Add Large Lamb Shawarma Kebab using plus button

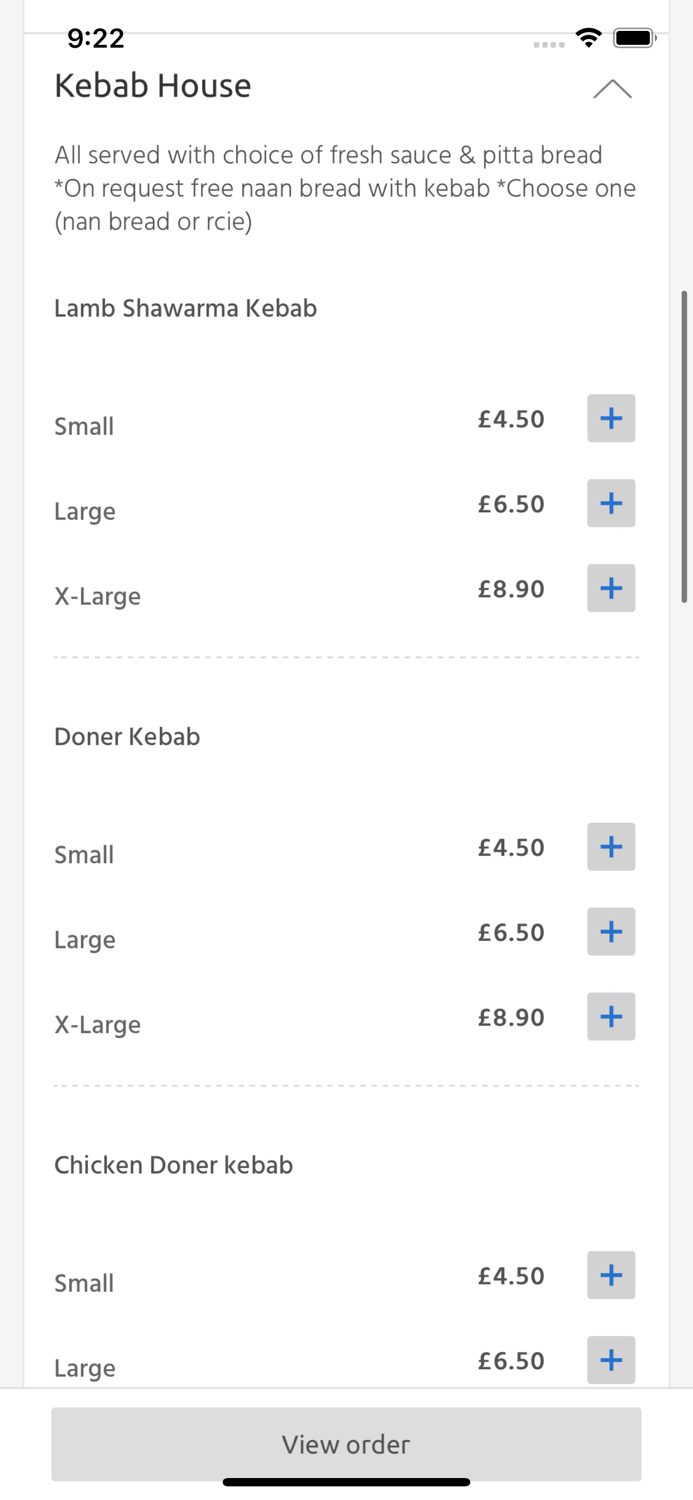click(610, 503)
